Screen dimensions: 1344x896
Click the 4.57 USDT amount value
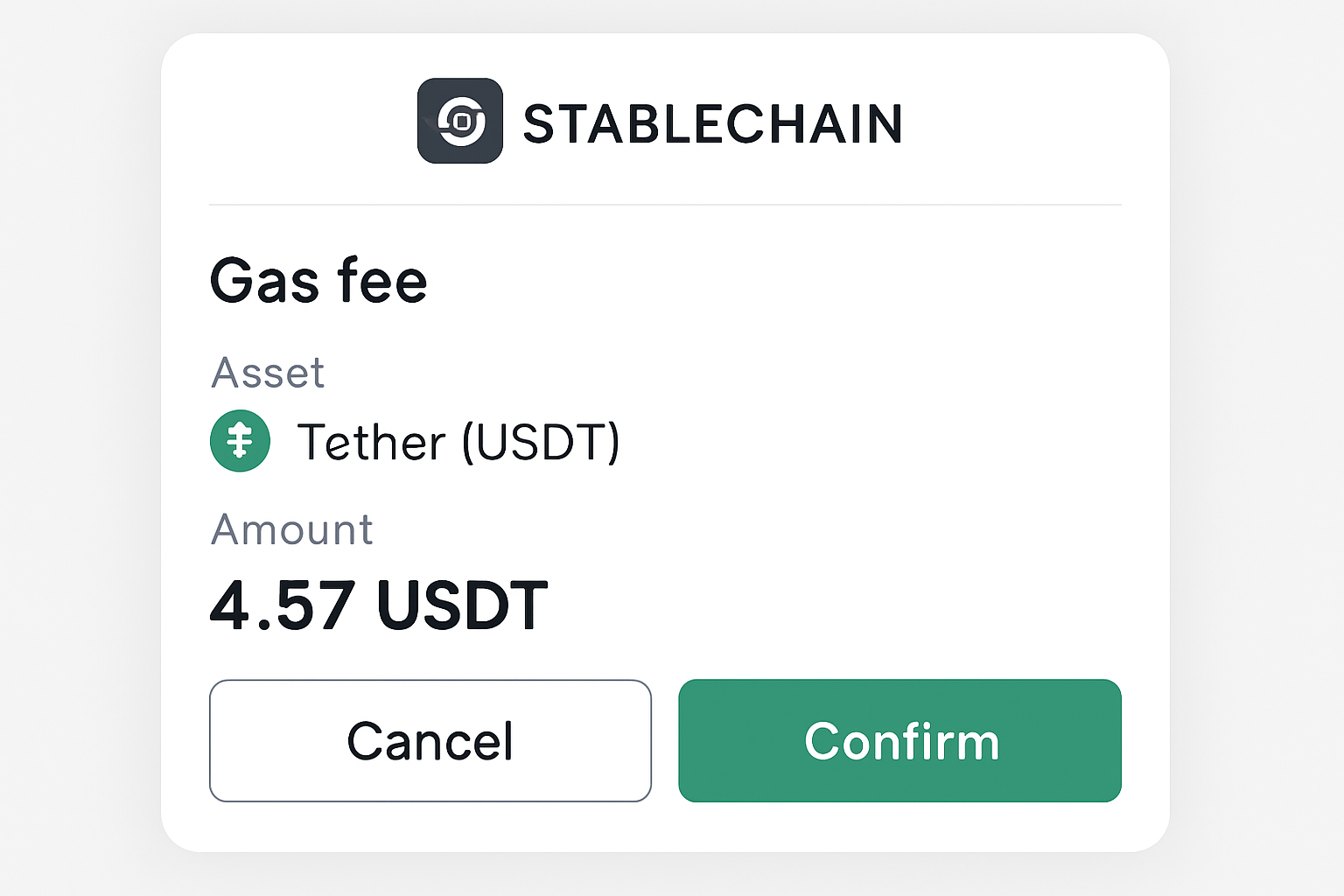(378, 602)
